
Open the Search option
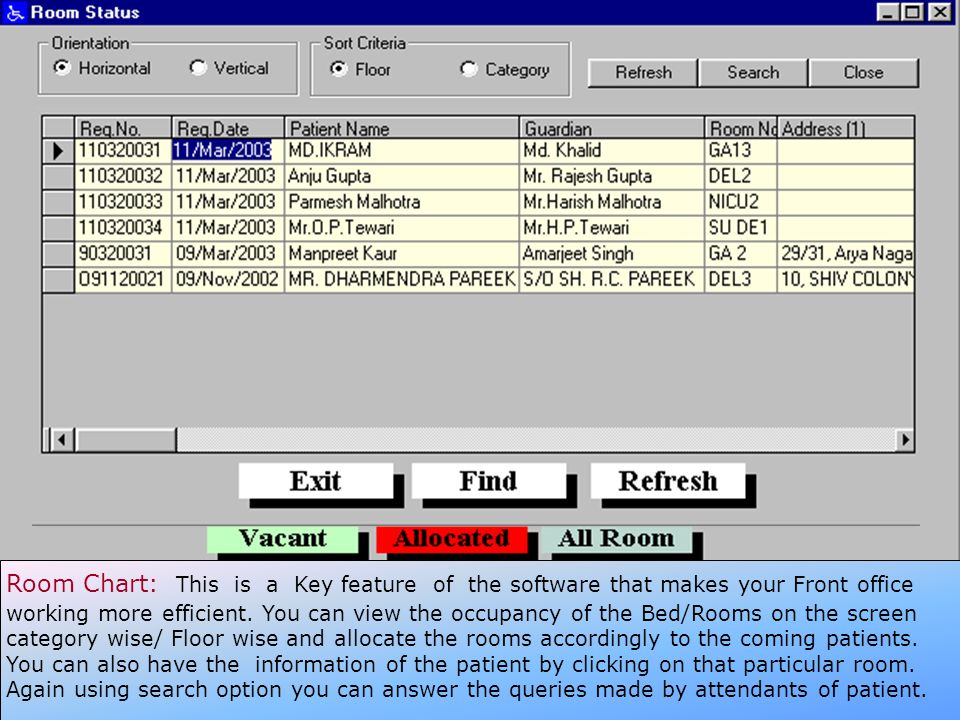(753, 73)
